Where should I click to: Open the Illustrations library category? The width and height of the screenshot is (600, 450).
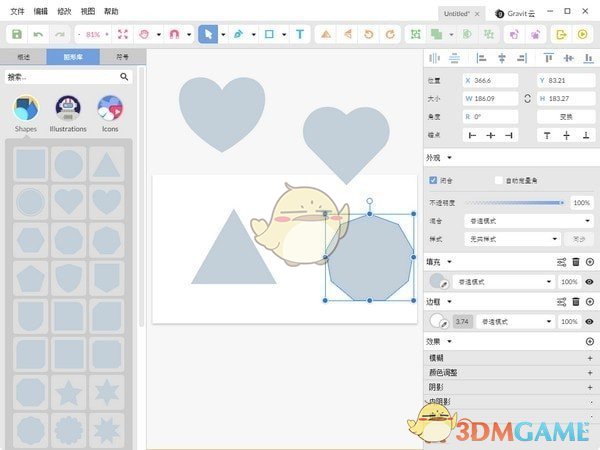(x=68, y=114)
